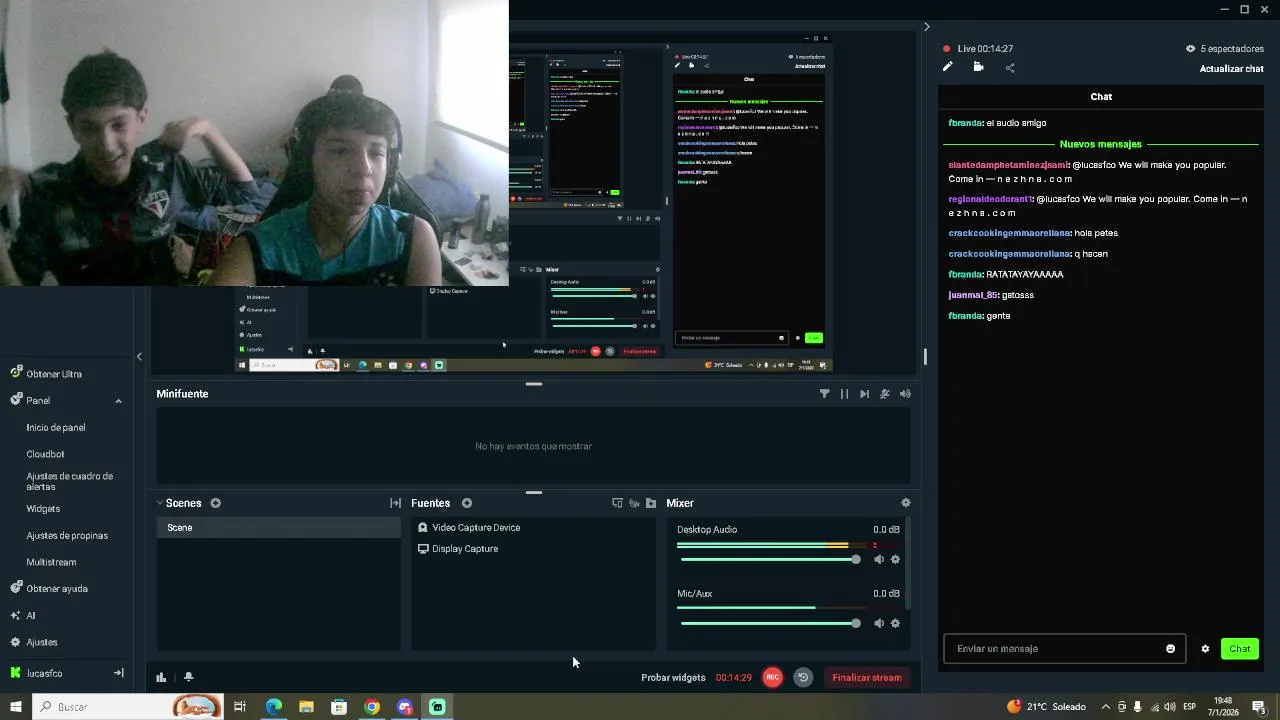Click the clip camera icon above the chat
The width and height of the screenshot is (1280, 720).
click(x=978, y=67)
